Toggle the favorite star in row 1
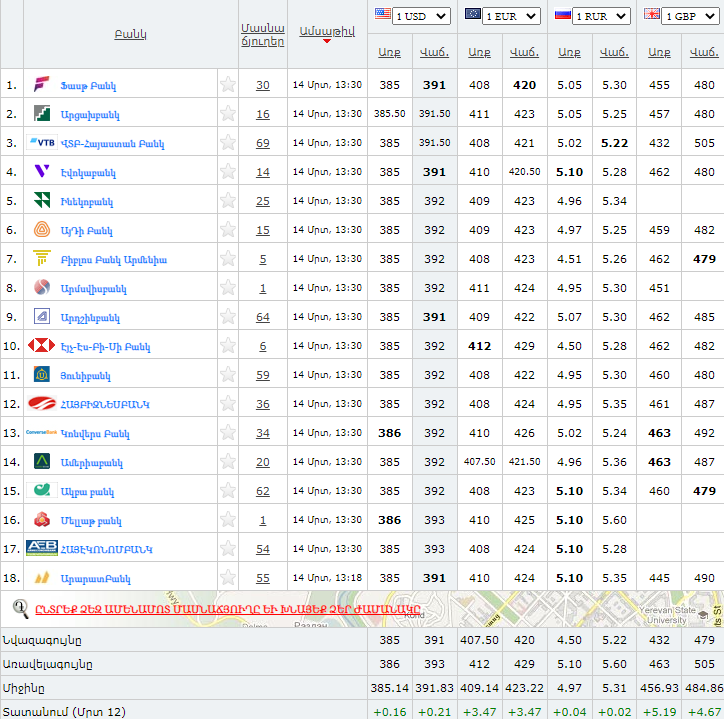Image resolution: width=724 pixels, height=719 pixels. 228,85
